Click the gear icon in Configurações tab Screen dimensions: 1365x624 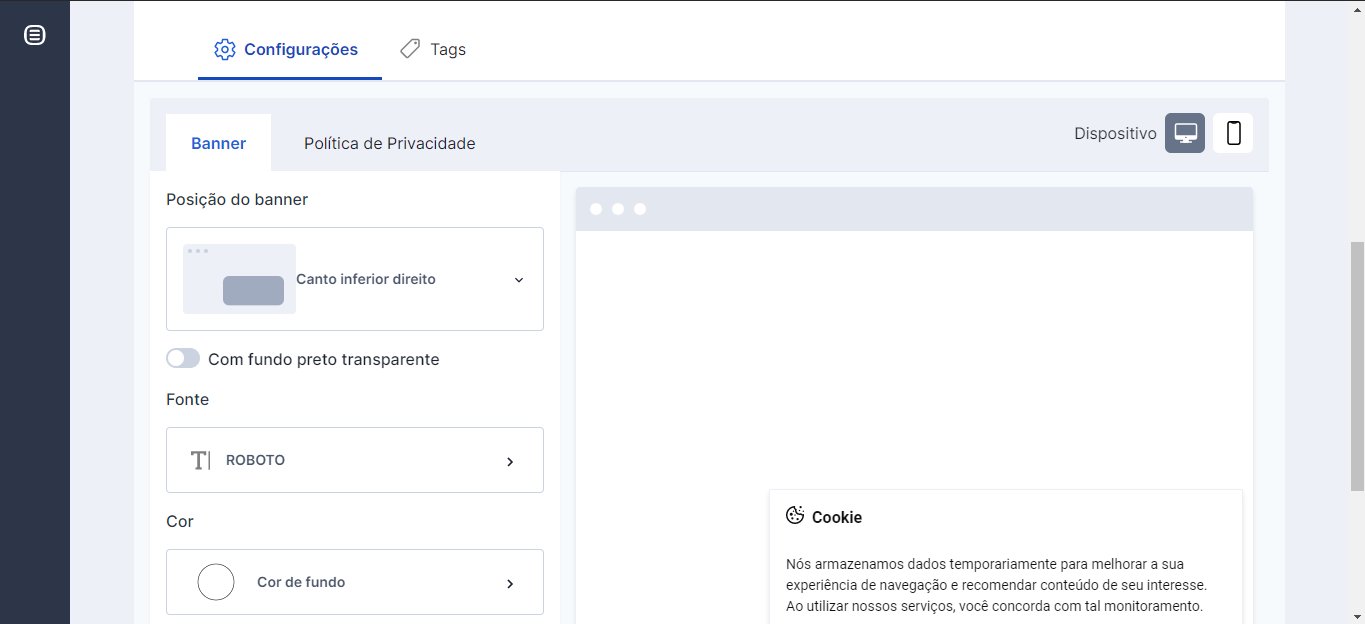[x=225, y=49]
